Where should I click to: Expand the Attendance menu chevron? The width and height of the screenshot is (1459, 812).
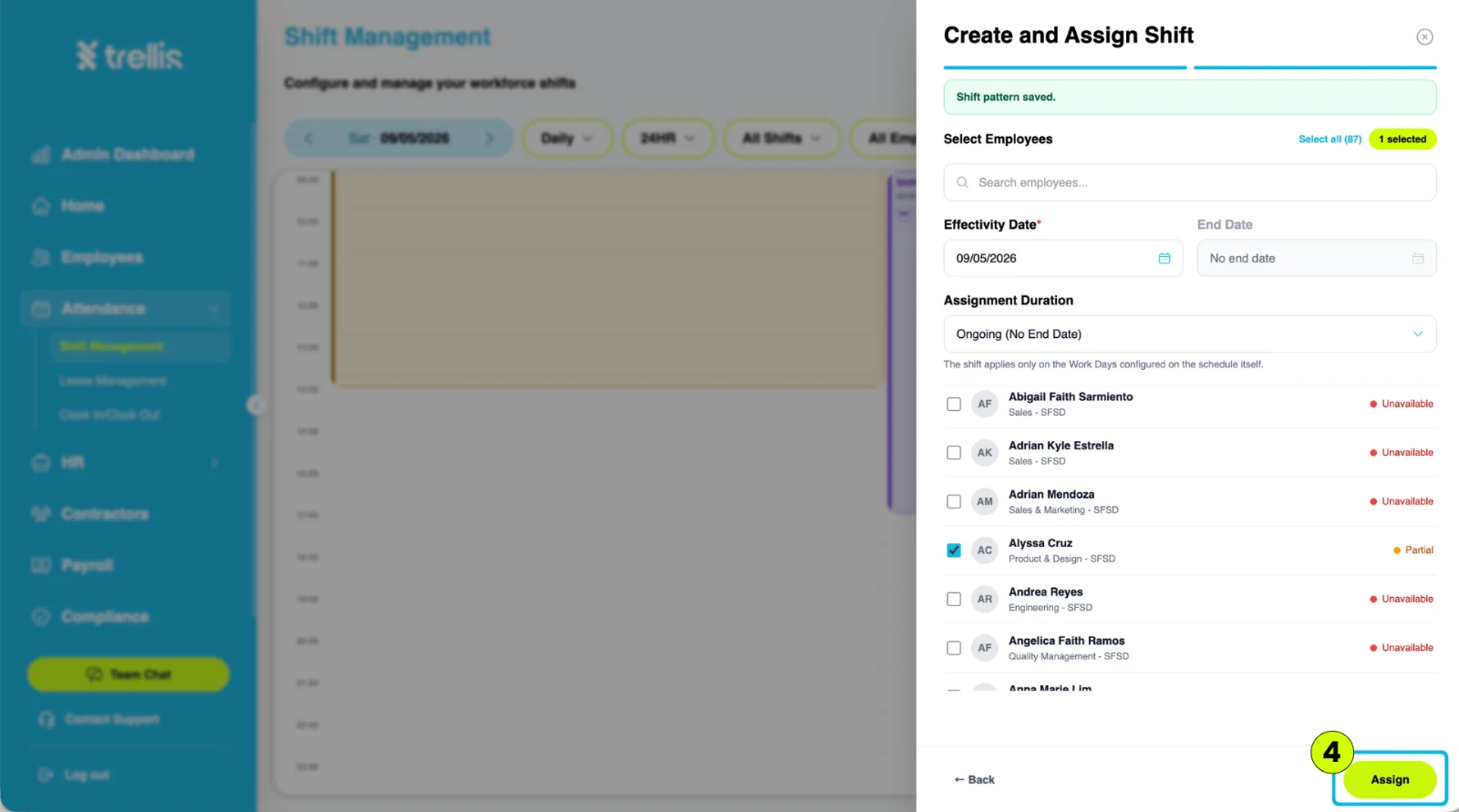click(213, 309)
